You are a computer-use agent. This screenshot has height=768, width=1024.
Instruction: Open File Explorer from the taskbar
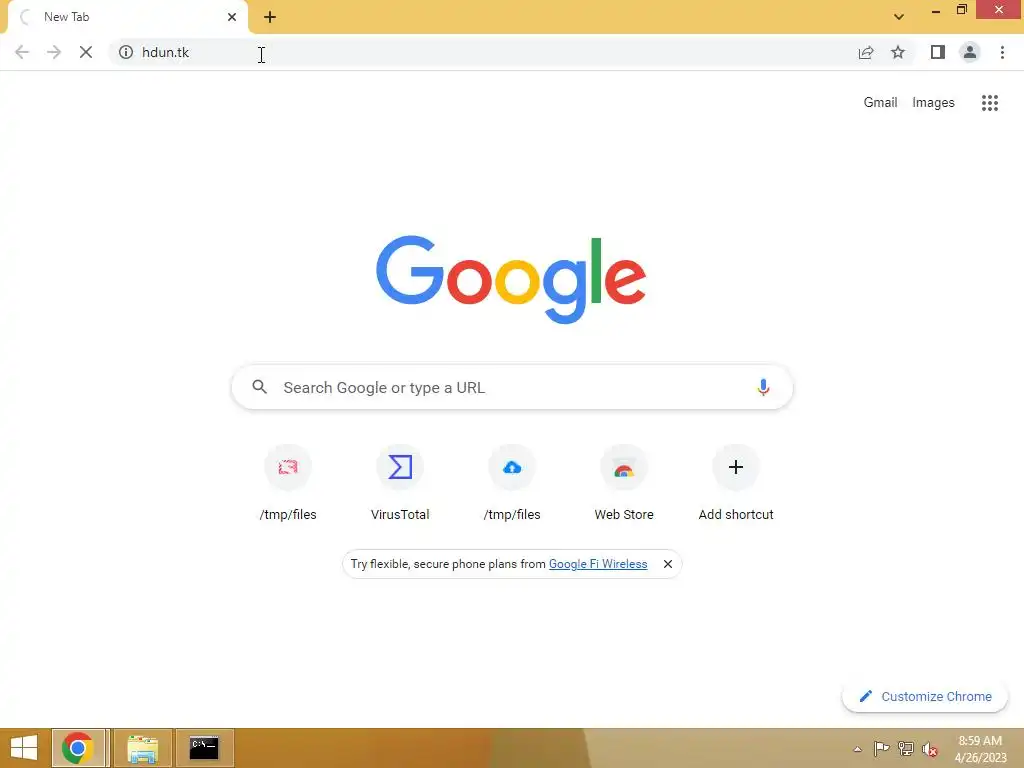click(x=142, y=748)
